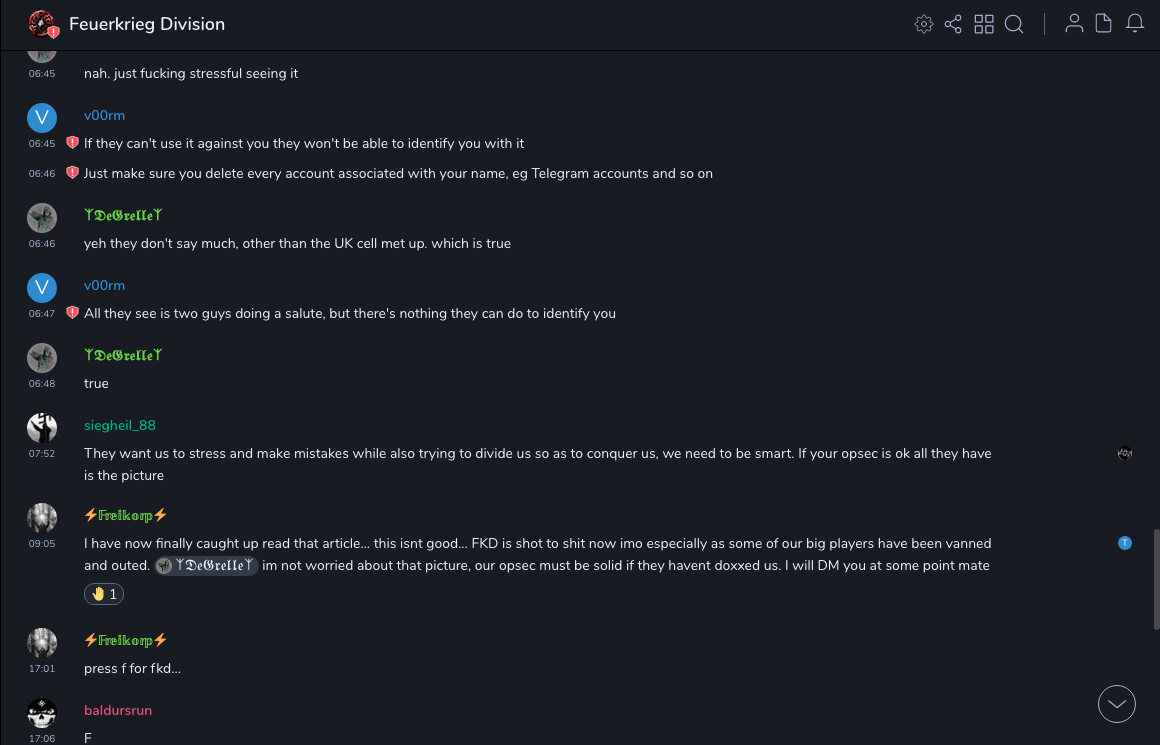
Task: Open the room settings gear icon
Action: [x=923, y=24]
